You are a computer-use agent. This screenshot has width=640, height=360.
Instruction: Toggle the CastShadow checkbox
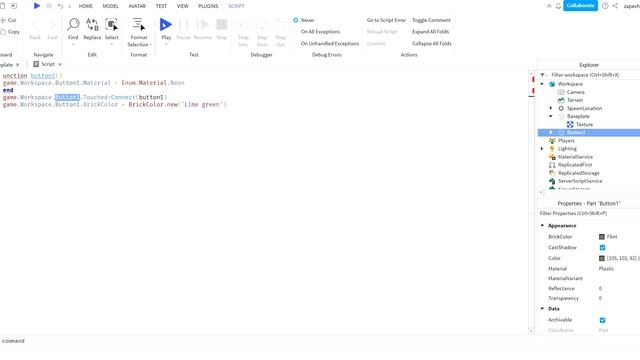tap(602, 248)
